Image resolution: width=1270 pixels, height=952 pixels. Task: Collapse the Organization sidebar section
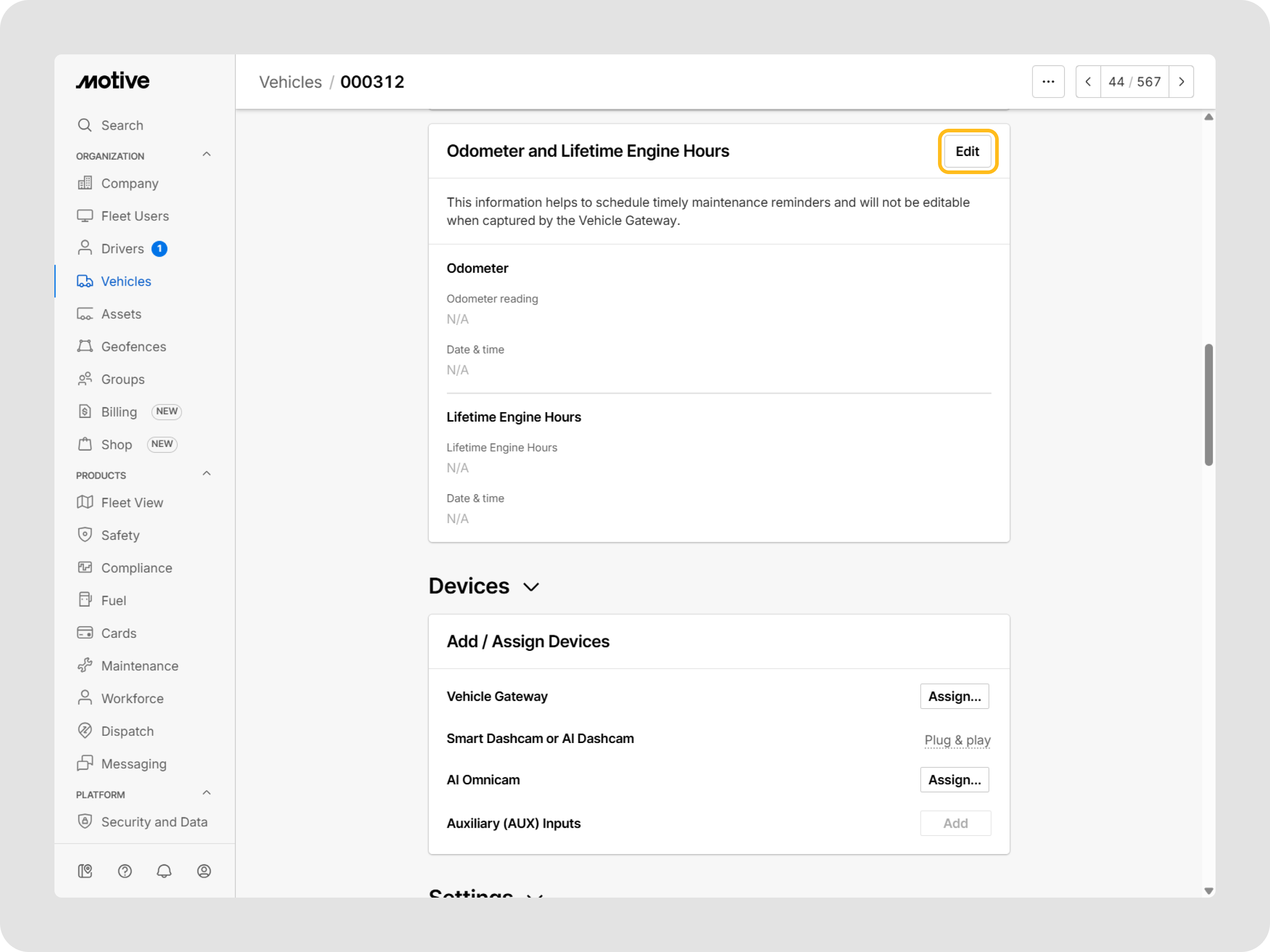pos(207,155)
